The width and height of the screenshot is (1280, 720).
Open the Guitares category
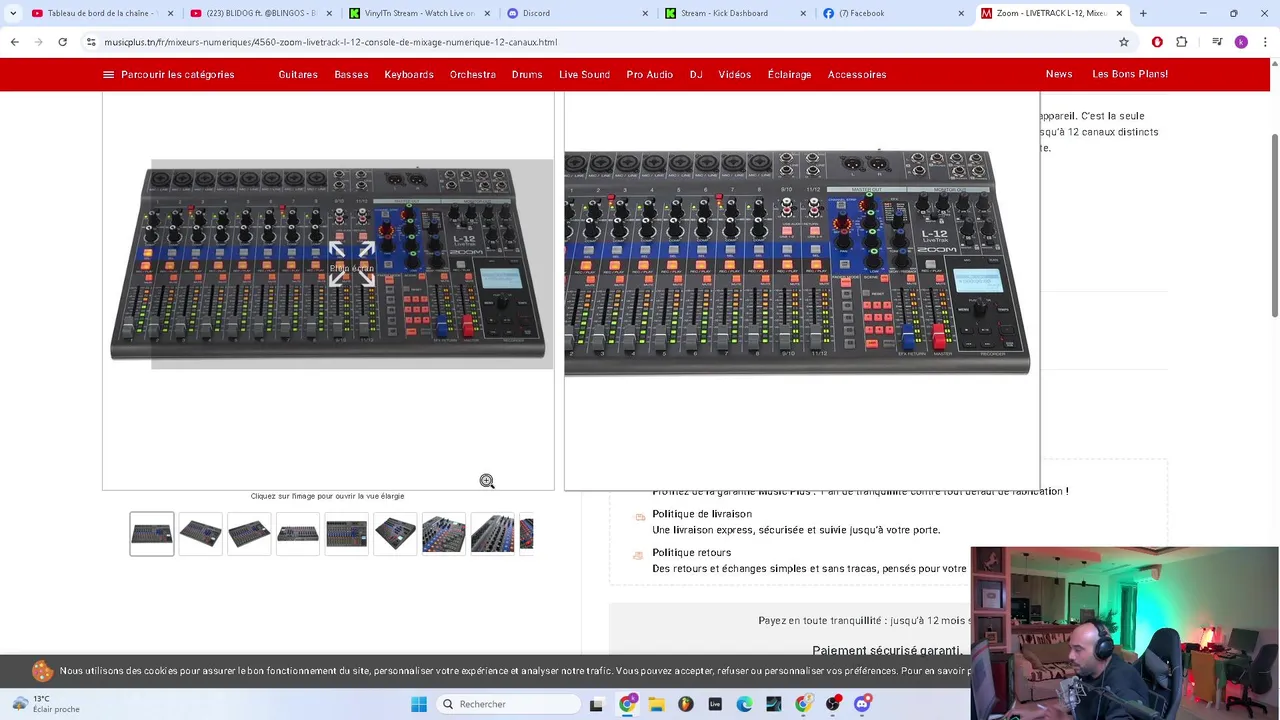[x=298, y=74]
